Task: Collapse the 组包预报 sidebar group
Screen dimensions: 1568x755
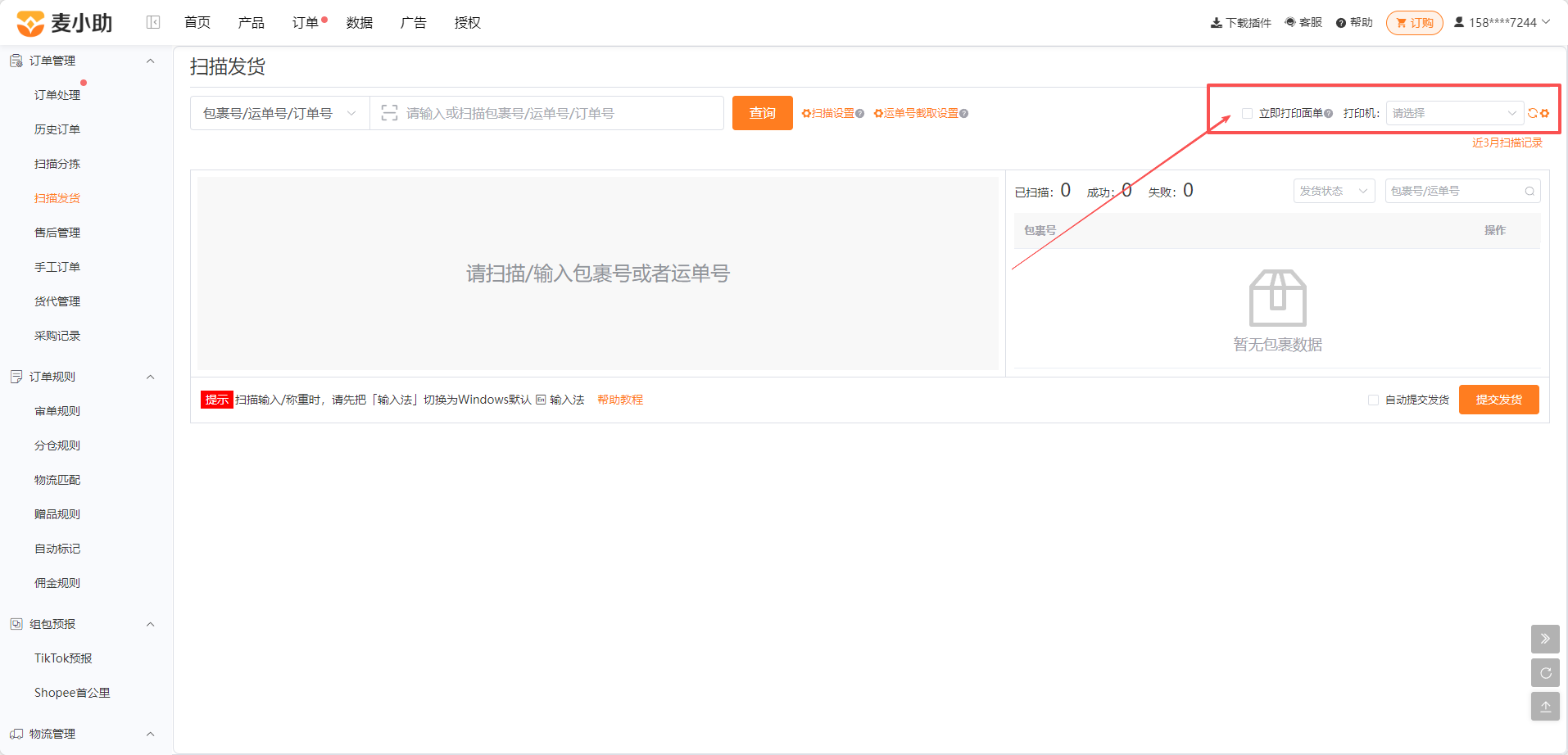Action: (x=150, y=624)
